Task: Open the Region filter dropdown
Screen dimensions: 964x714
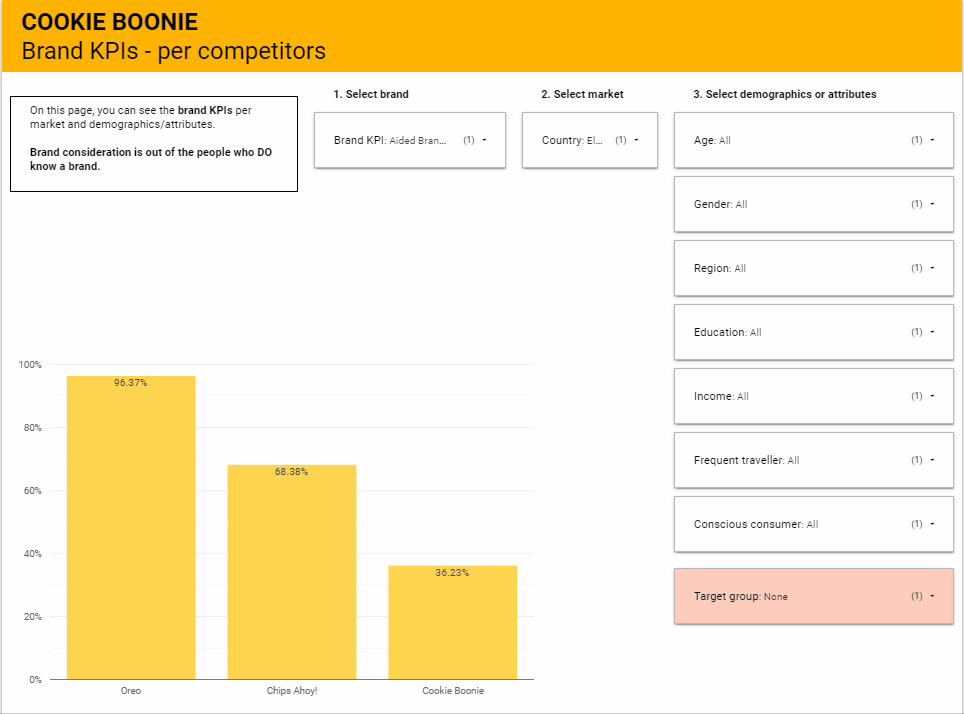Action: (813, 268)
